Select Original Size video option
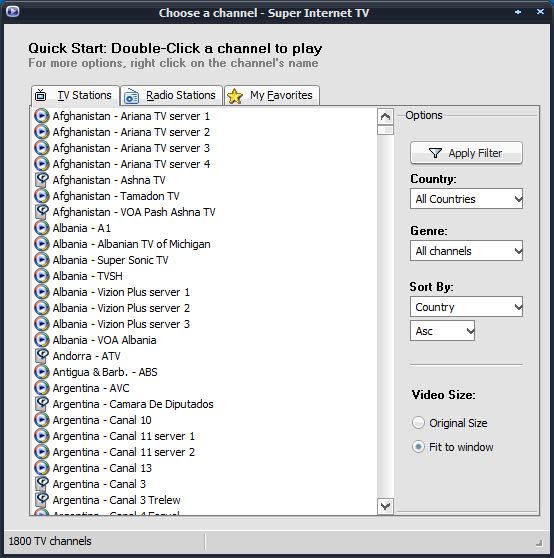Viewport: 554px width, 558px height. [418, 423]
